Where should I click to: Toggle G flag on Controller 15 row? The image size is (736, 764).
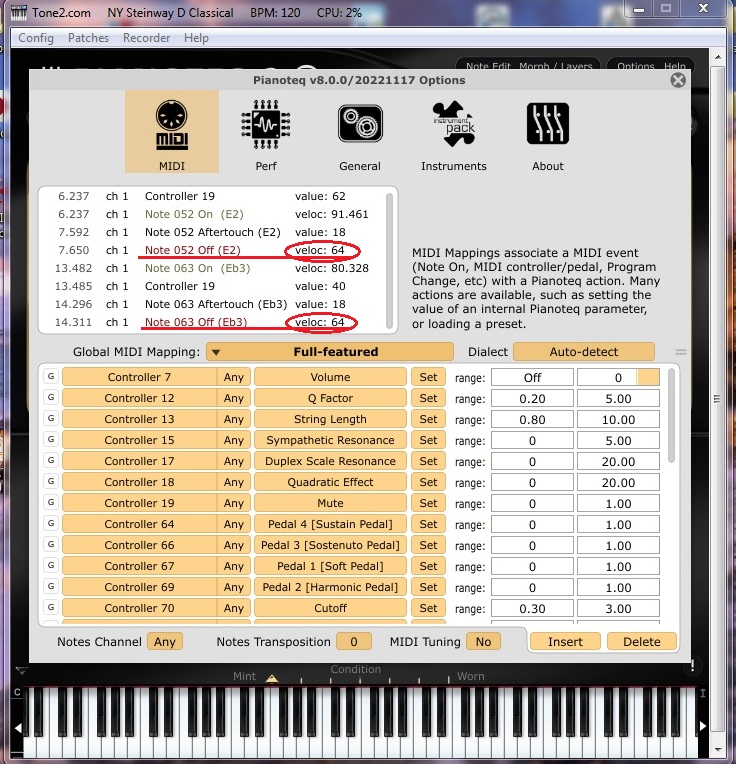point(51,439)
